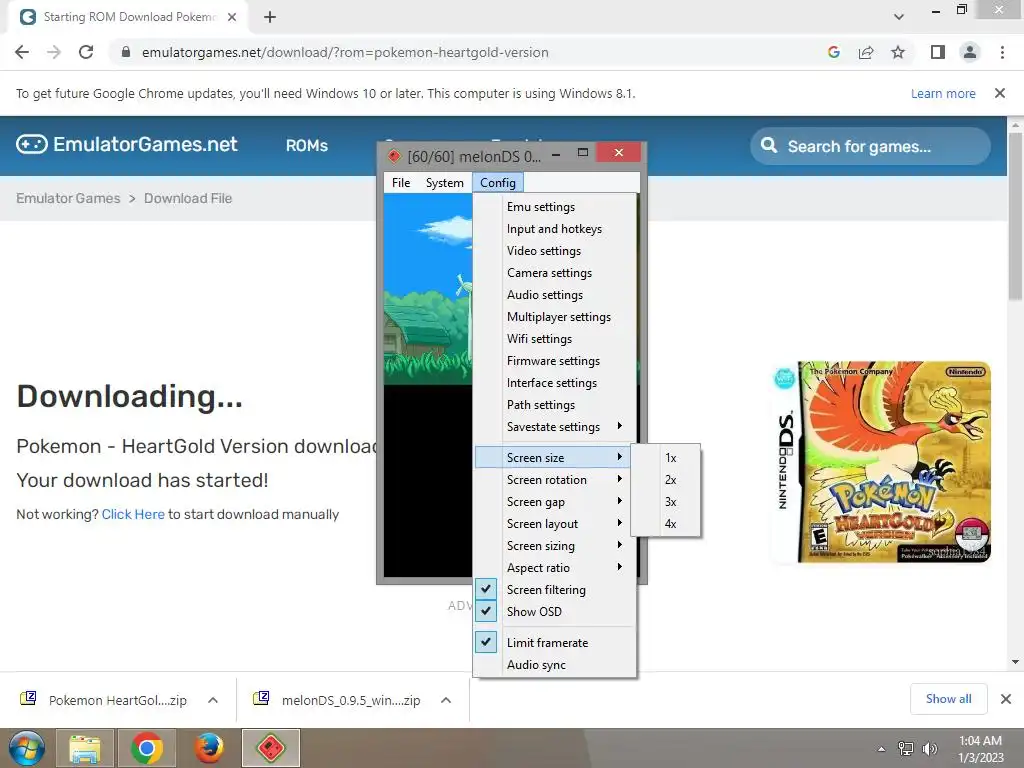The height and width of the screenshot is (768, 1024).
Task: Go back in Chrome
Action: coord(22,52)
